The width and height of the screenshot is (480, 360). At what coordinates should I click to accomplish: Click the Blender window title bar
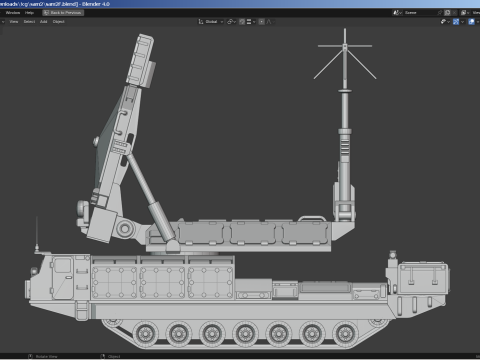click(240, 4)
